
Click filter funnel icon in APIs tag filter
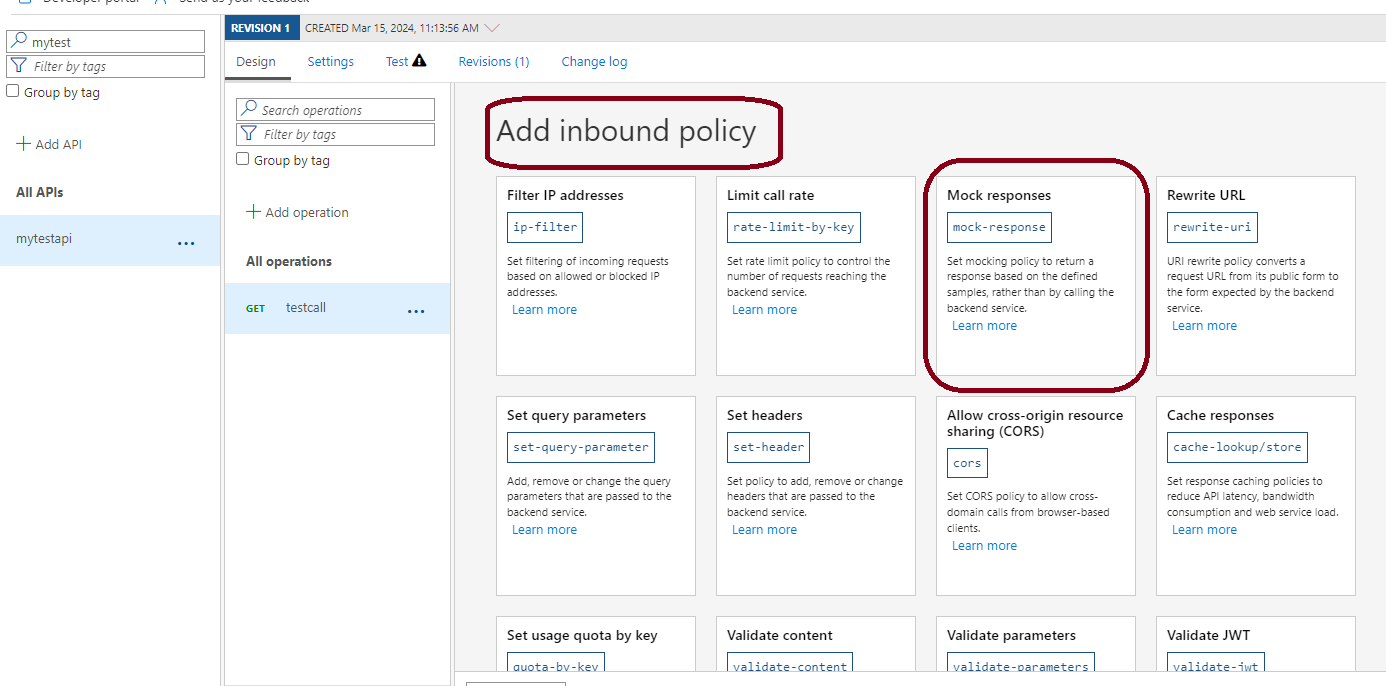(x=18, y=66)
